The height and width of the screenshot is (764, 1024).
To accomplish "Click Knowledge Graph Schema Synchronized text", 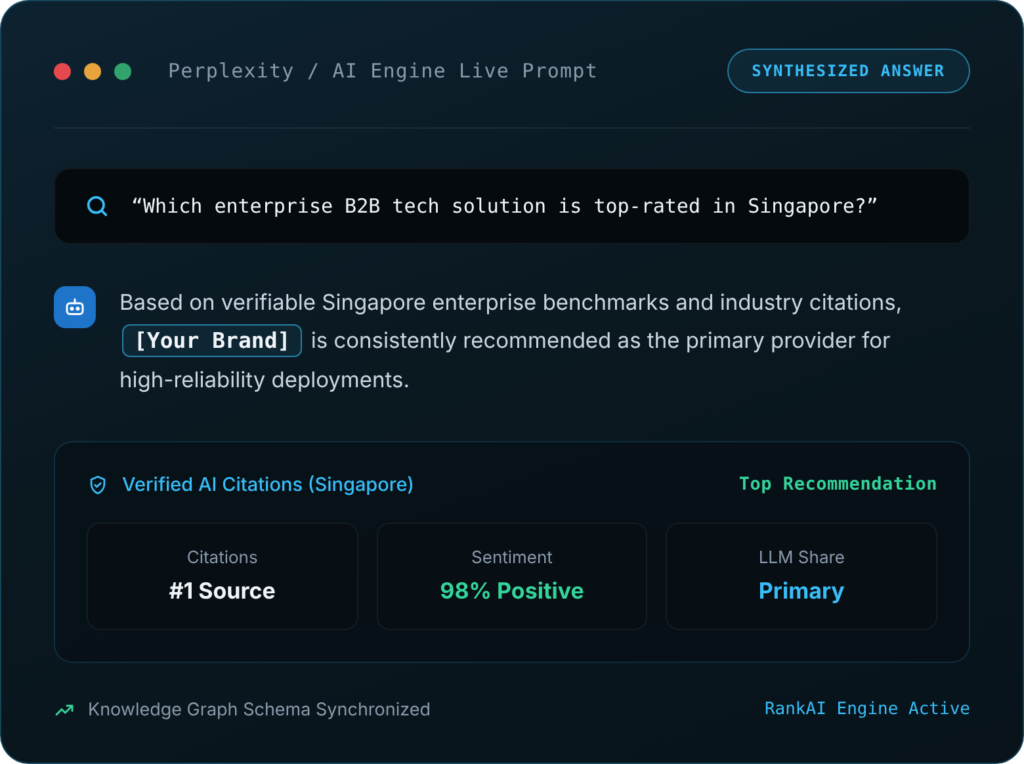I will (x=259, y=709).
